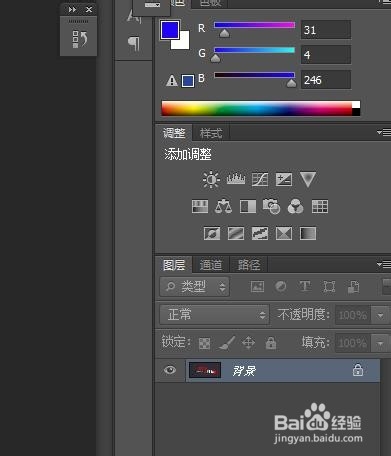Toggle filter for adjustment layers
Screen dimensions: 391x456
281,286
